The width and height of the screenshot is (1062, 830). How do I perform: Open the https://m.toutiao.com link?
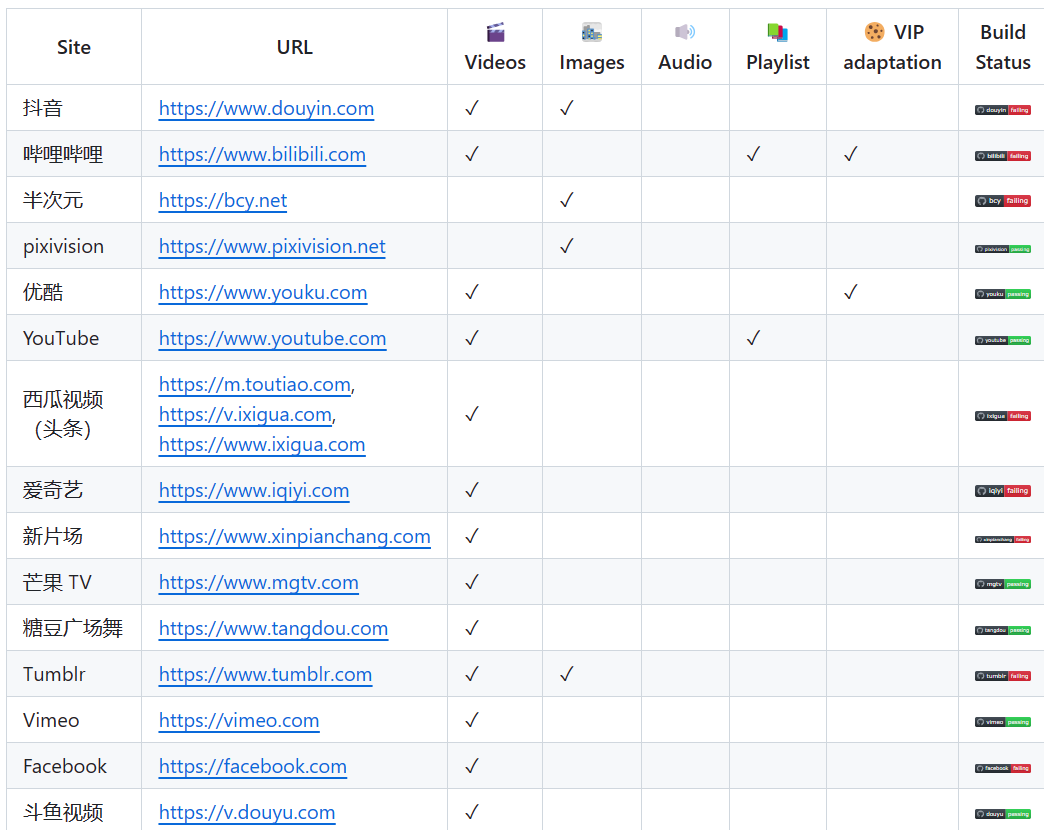(x=255, y=385)
